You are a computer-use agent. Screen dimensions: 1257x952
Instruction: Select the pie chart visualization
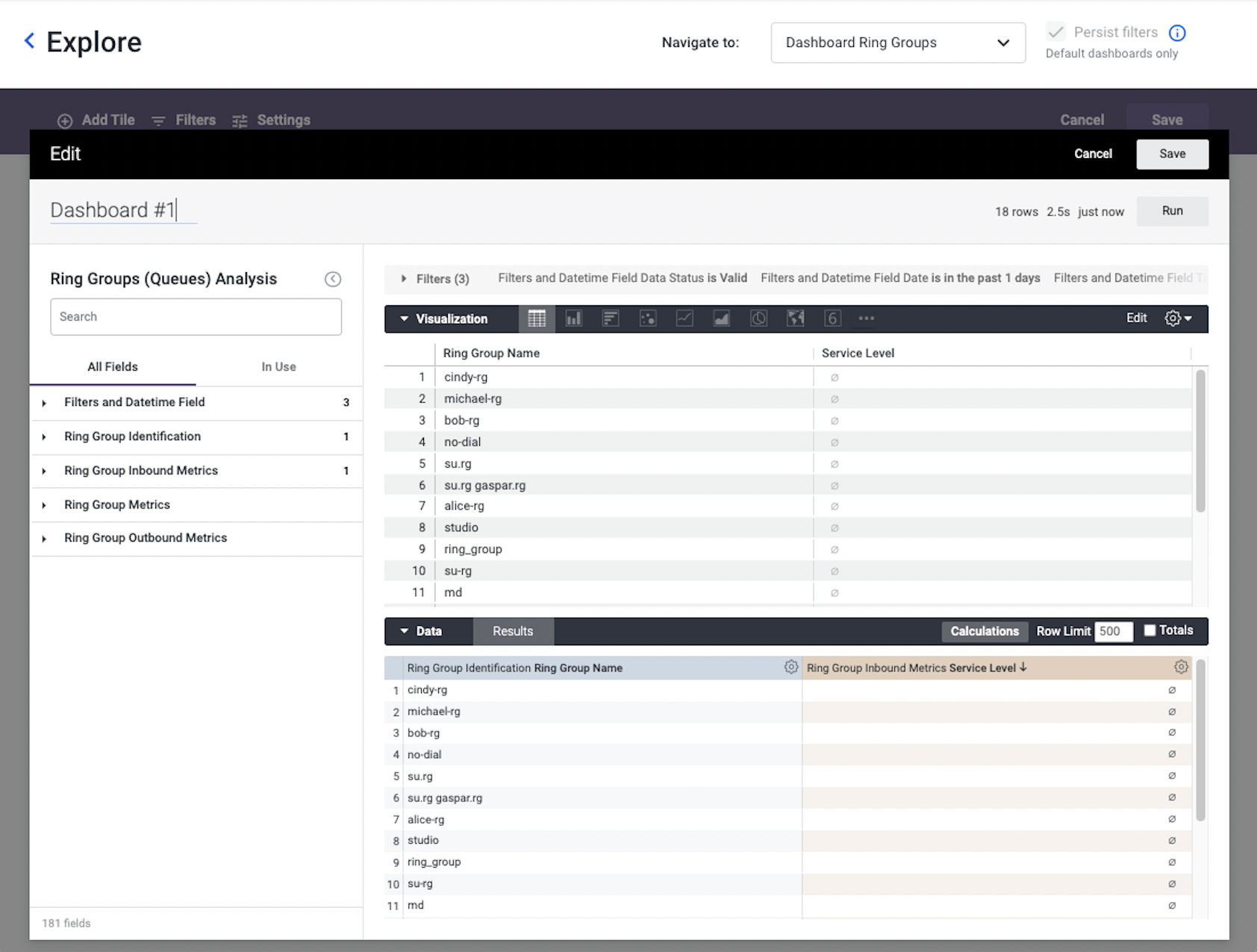coord(758,319)
